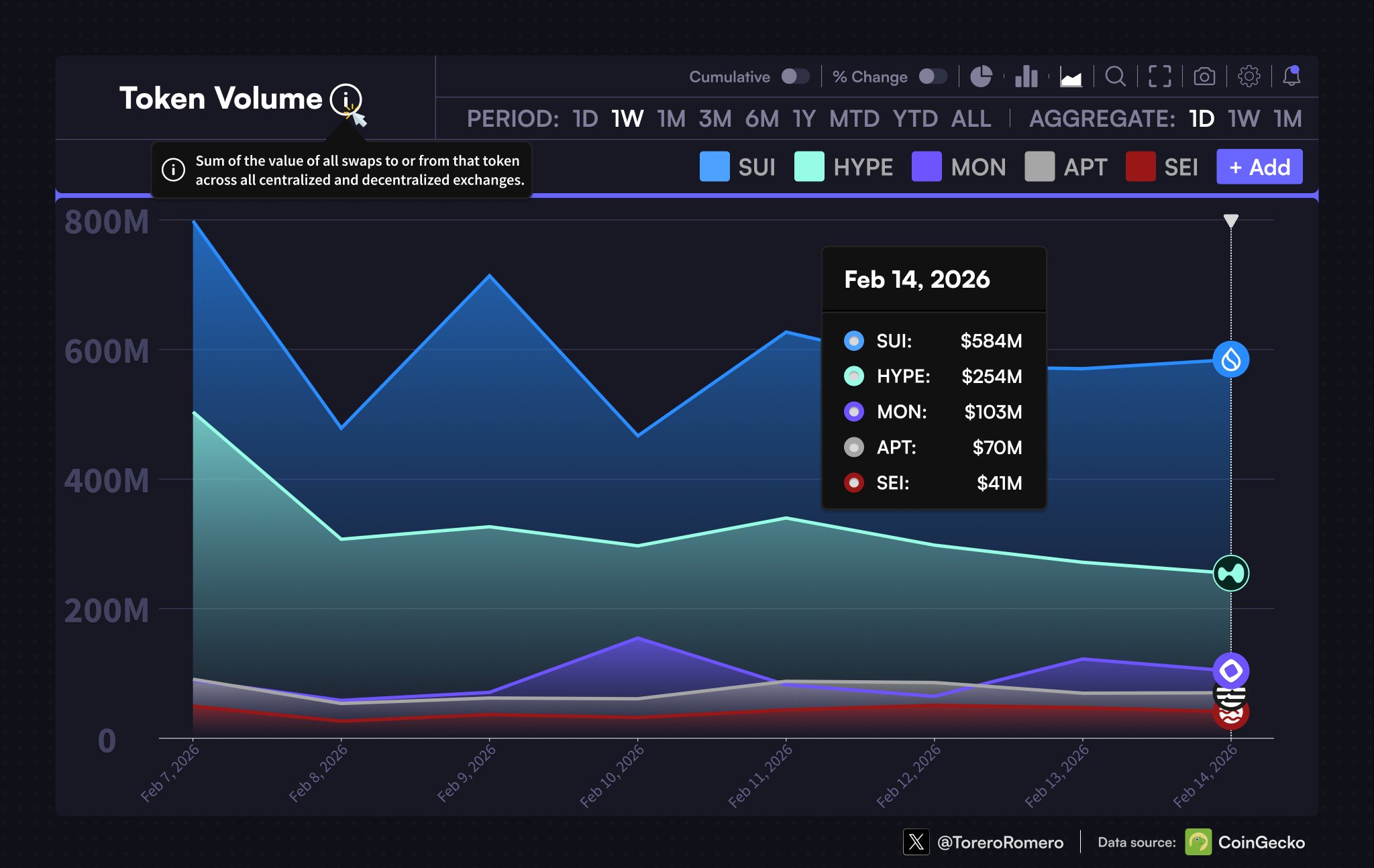Switch to the pie chart view
This screenshot has height=868, width=1374.
pos(981,76)
